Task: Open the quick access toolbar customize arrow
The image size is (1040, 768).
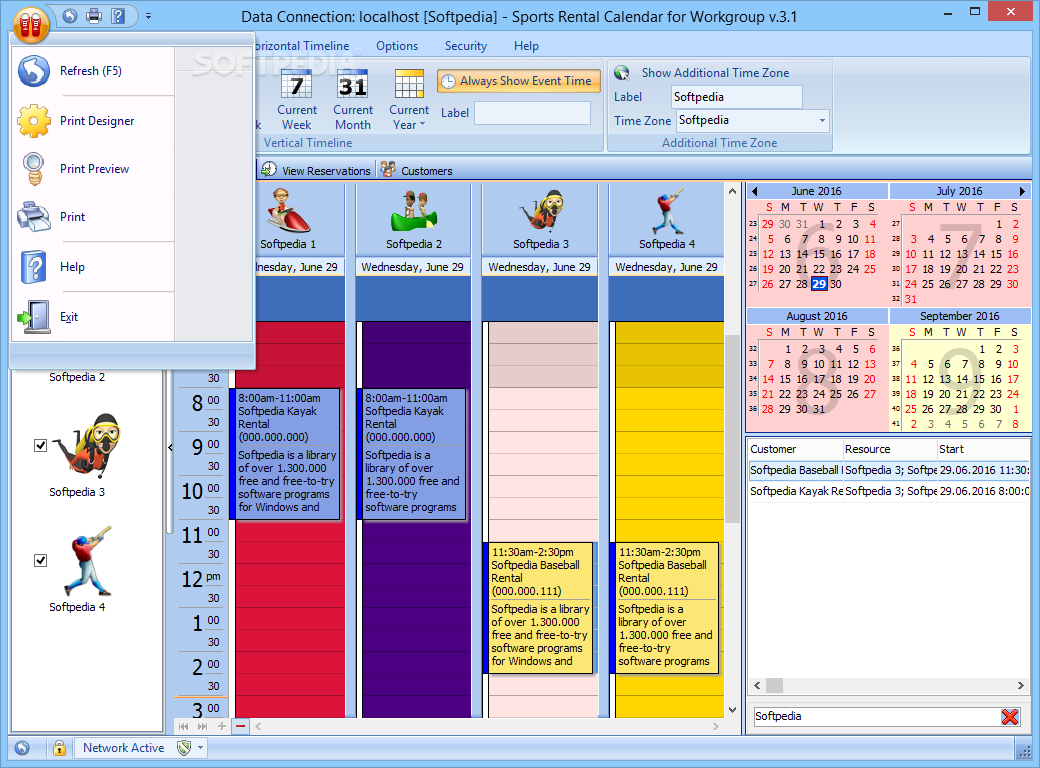Action: [149, 16]
